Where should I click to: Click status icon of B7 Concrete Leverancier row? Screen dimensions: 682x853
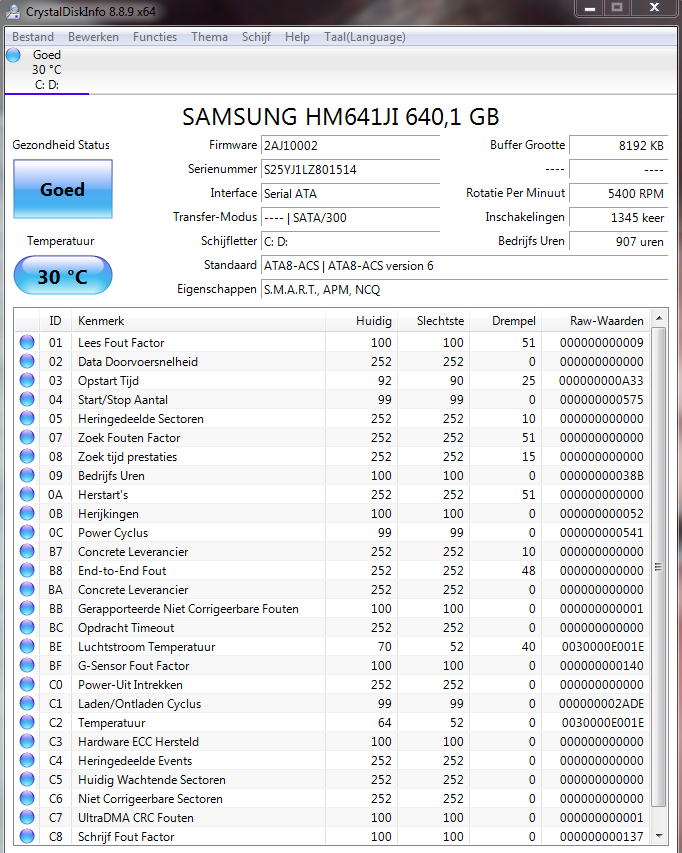[x=27, y=552]
